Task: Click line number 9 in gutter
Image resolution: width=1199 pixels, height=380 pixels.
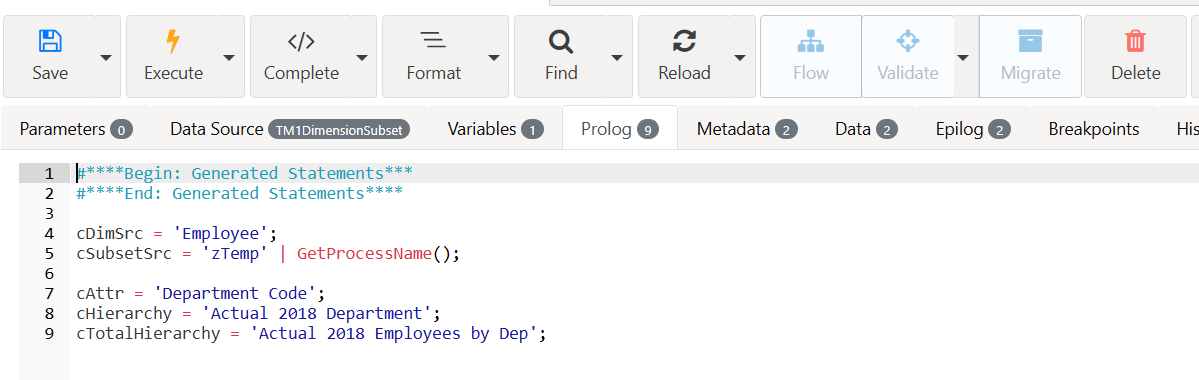Action: [49, 333]
